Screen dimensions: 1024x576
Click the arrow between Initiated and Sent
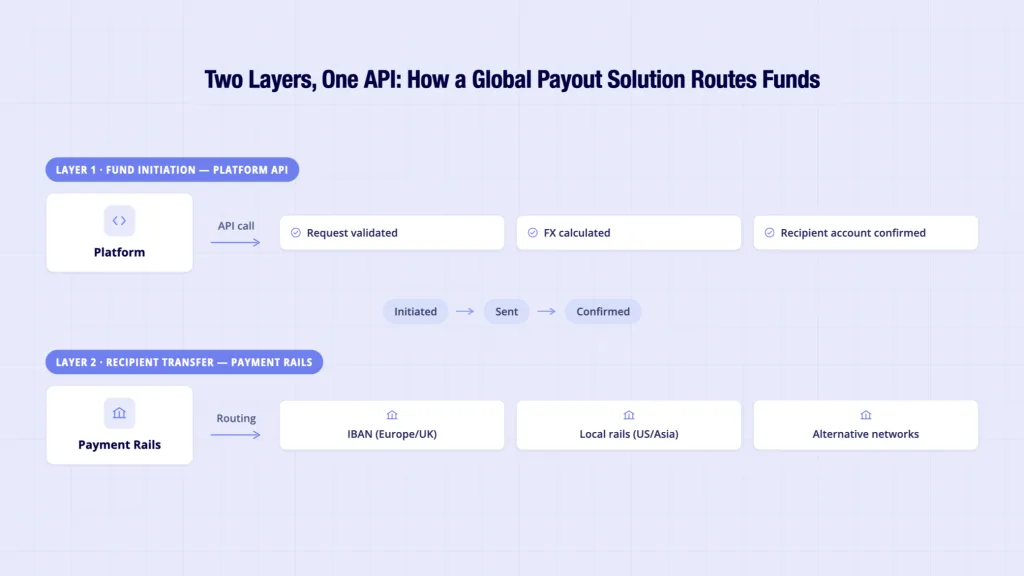pos(465,312)
